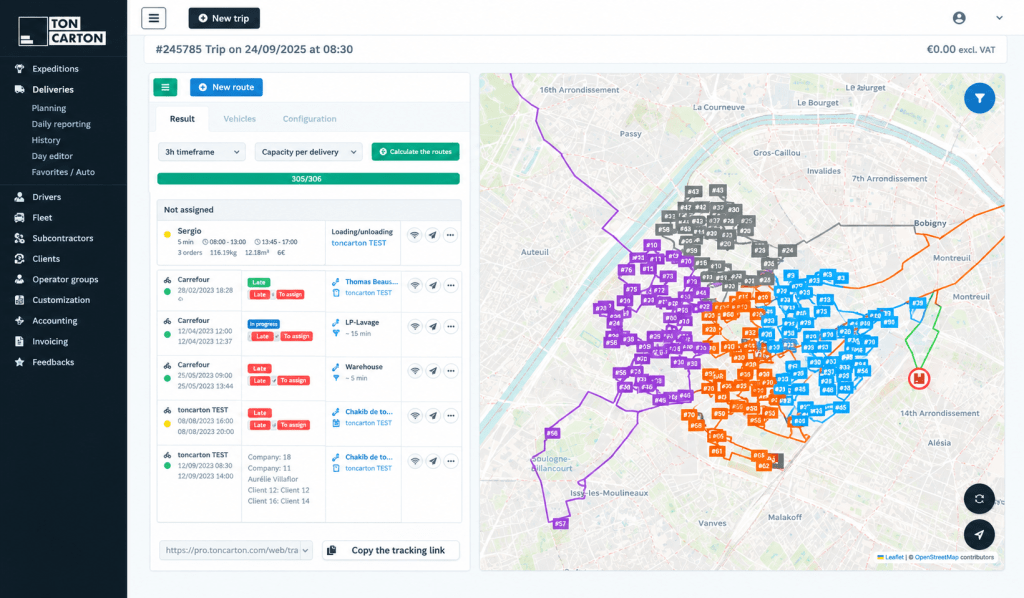
Task: Go to Fleet in the sidebar
Action: tap(42, 217)
